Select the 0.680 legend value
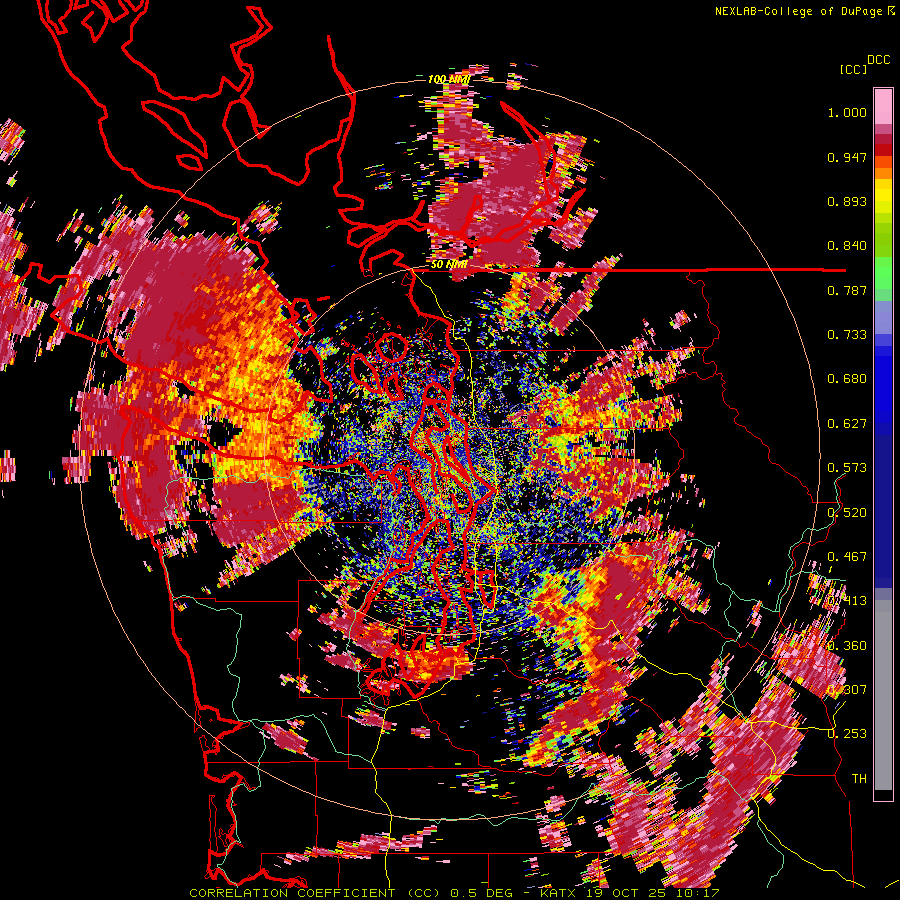900x900 pixels. click(847, 379)
